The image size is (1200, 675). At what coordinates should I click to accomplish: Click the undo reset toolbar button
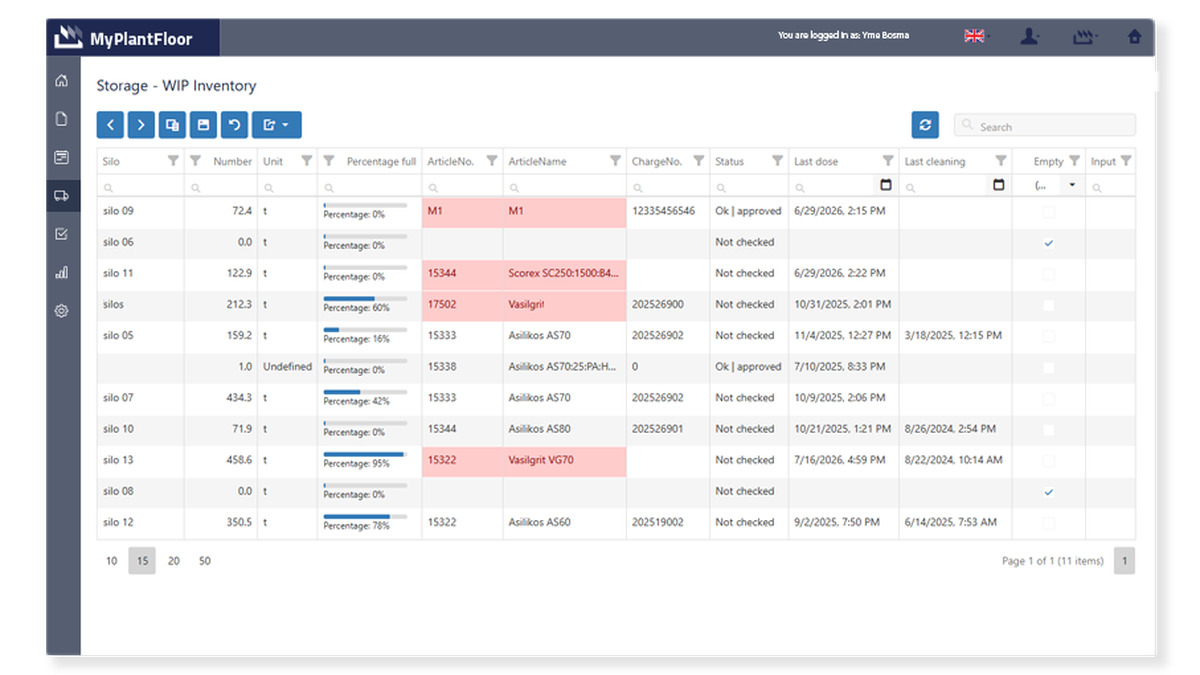click(234, 125)
